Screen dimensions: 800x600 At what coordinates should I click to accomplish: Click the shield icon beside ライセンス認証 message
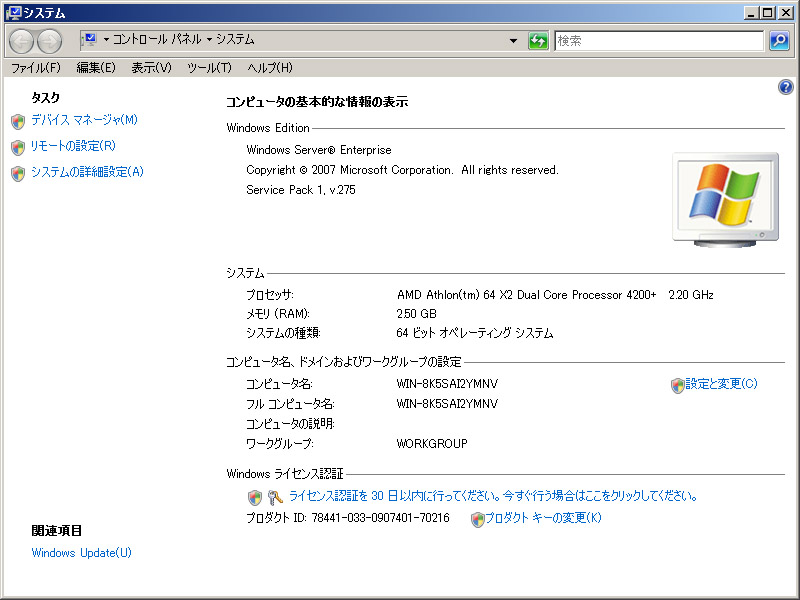[x=255, y=497]
